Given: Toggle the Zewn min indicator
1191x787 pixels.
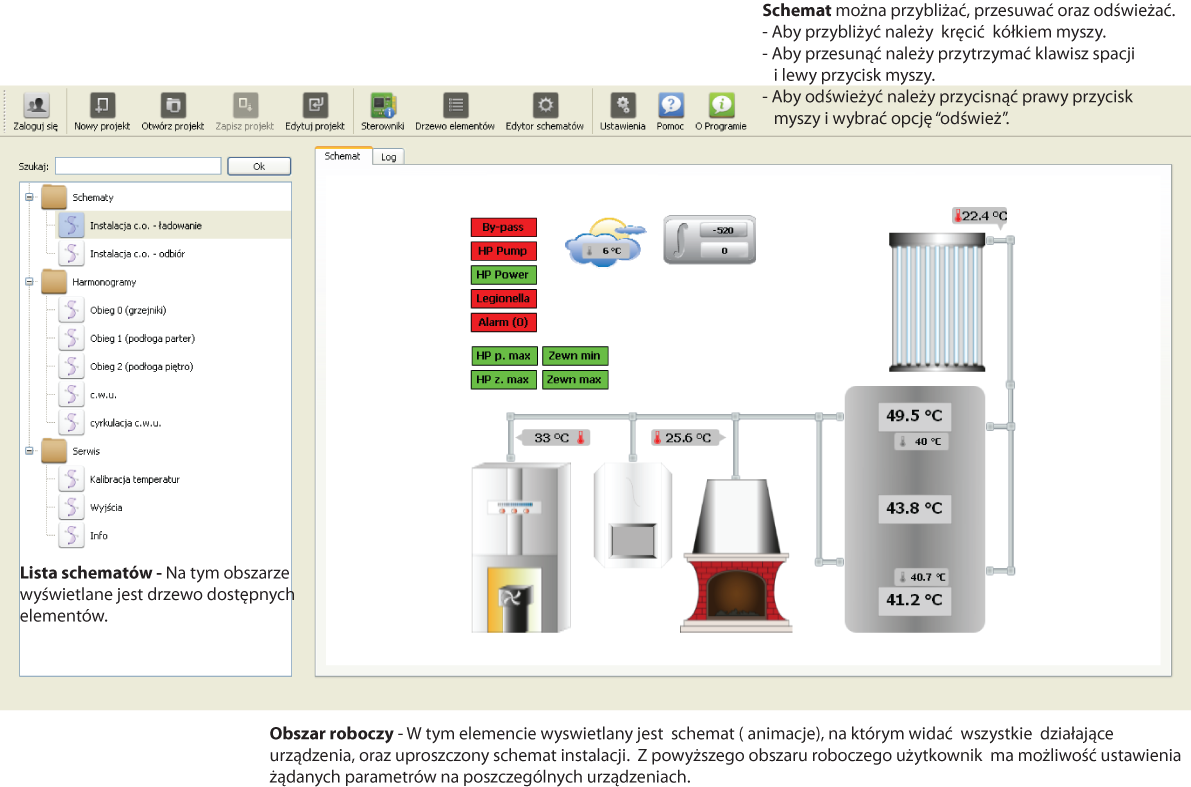Looking at the screenshot, I should click(575, 356).
